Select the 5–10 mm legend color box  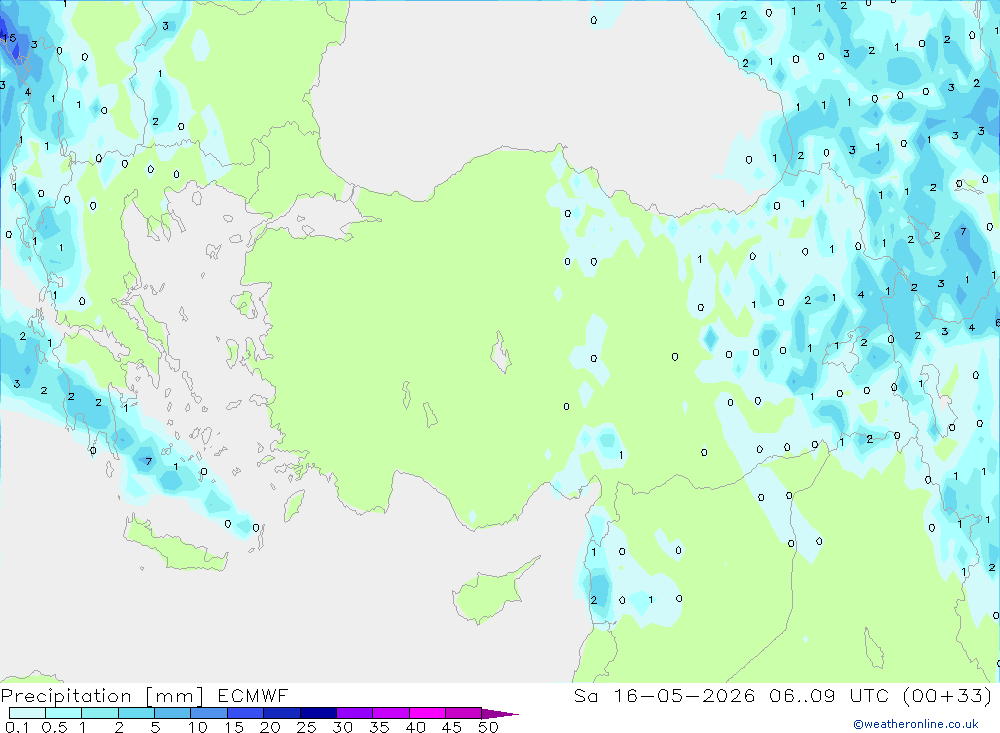coord(173,713)
